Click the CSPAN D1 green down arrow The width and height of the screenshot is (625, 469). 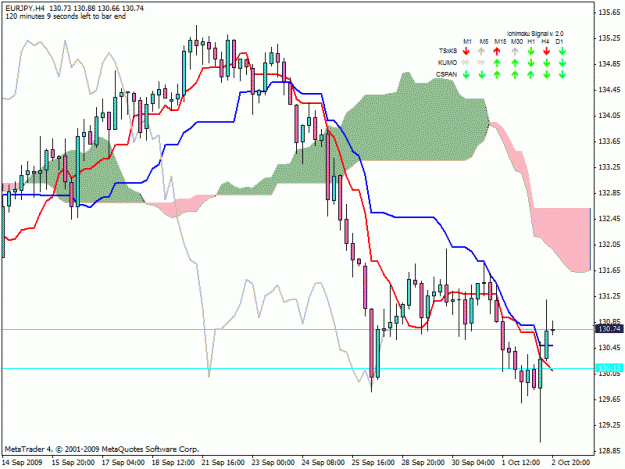tap(562, 75)
